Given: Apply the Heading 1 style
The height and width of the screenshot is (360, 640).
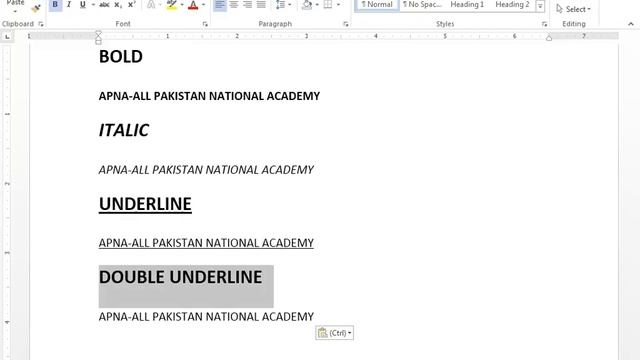Looking at the screenshot, I should (467, 5).
